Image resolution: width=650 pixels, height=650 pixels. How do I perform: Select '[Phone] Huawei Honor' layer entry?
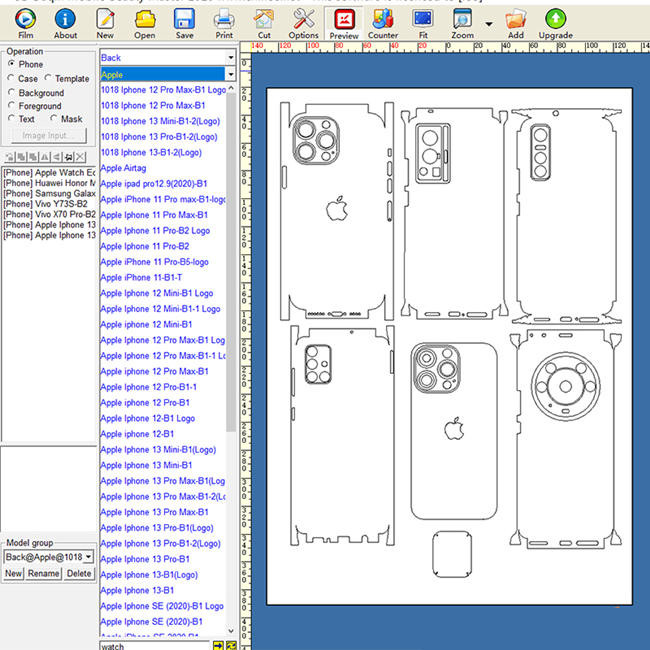pyautogui.click(x=49, y=183)
